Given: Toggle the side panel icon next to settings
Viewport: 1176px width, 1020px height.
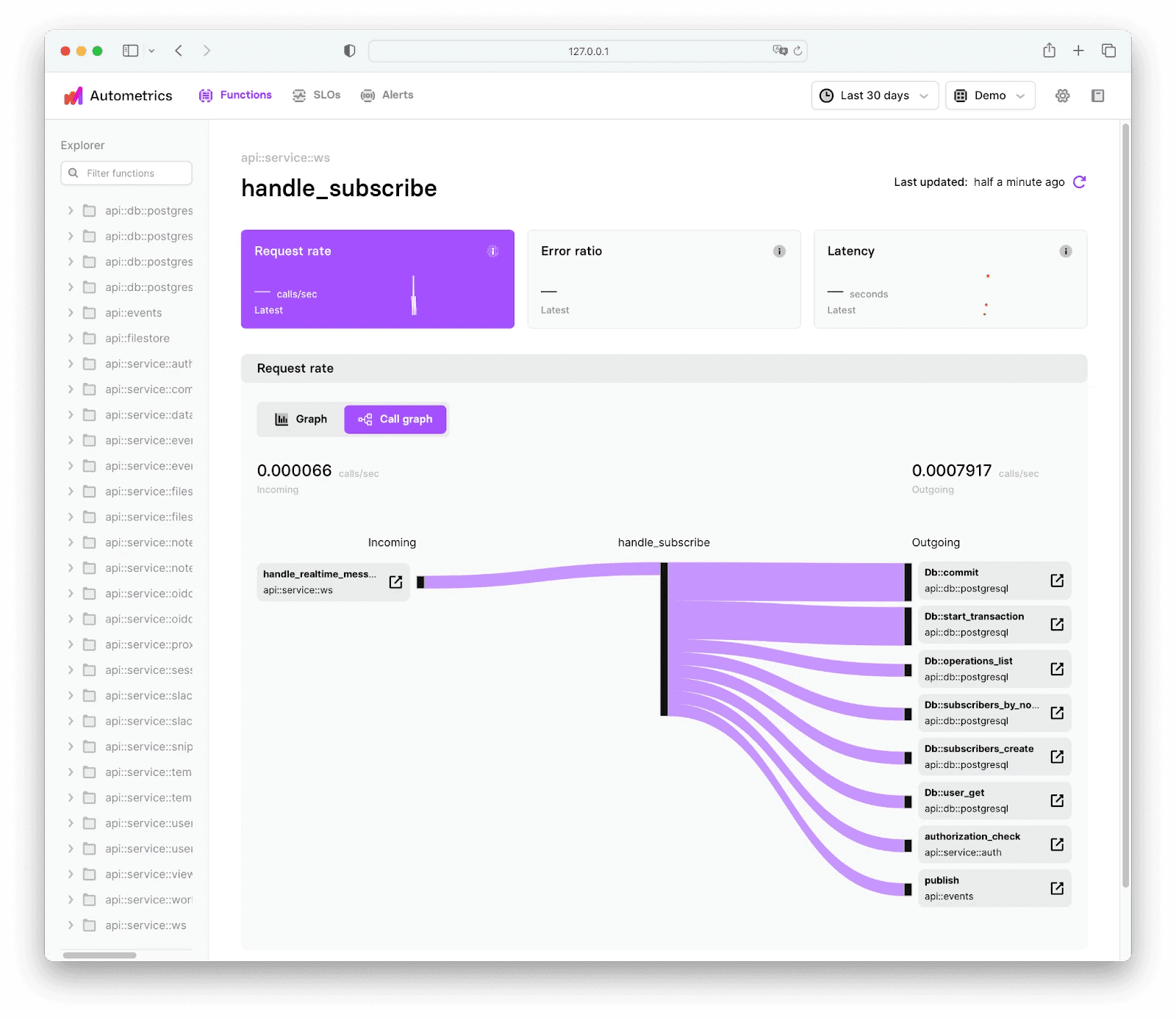Looking at the screenshot, I should pos(1098,96).
